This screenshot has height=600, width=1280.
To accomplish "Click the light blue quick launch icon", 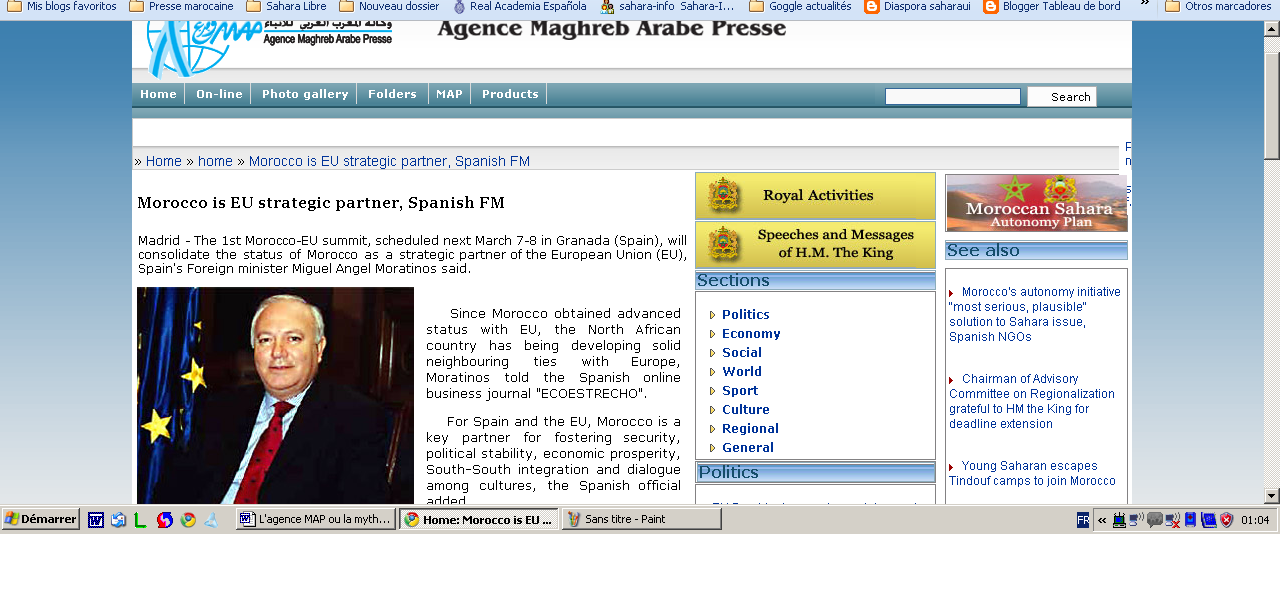I will click(211, 520).
